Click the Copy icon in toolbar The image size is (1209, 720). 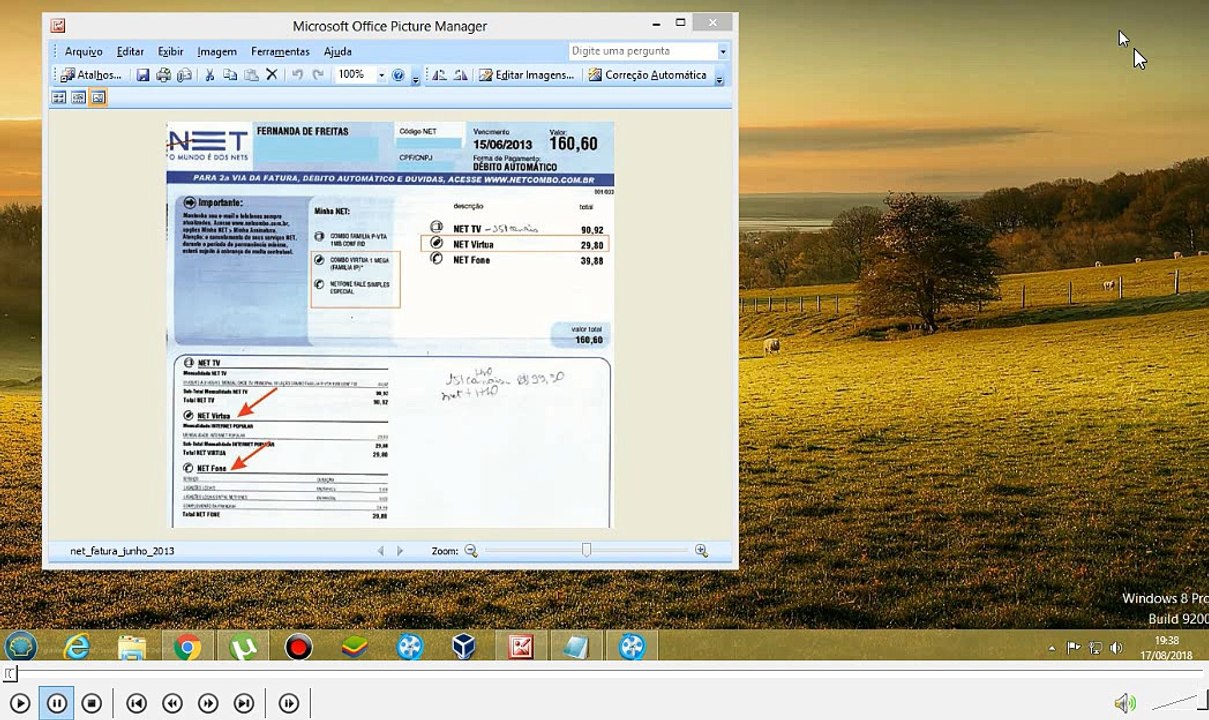pos(230,75)
